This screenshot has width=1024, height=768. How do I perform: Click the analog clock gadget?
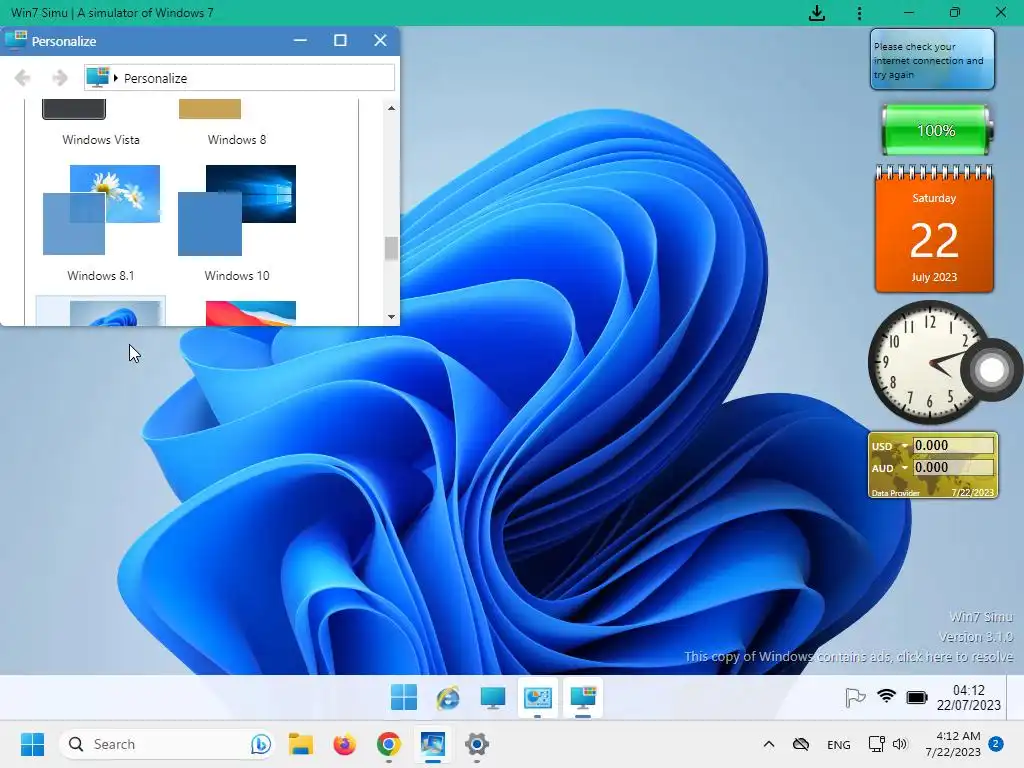[929, 362]
